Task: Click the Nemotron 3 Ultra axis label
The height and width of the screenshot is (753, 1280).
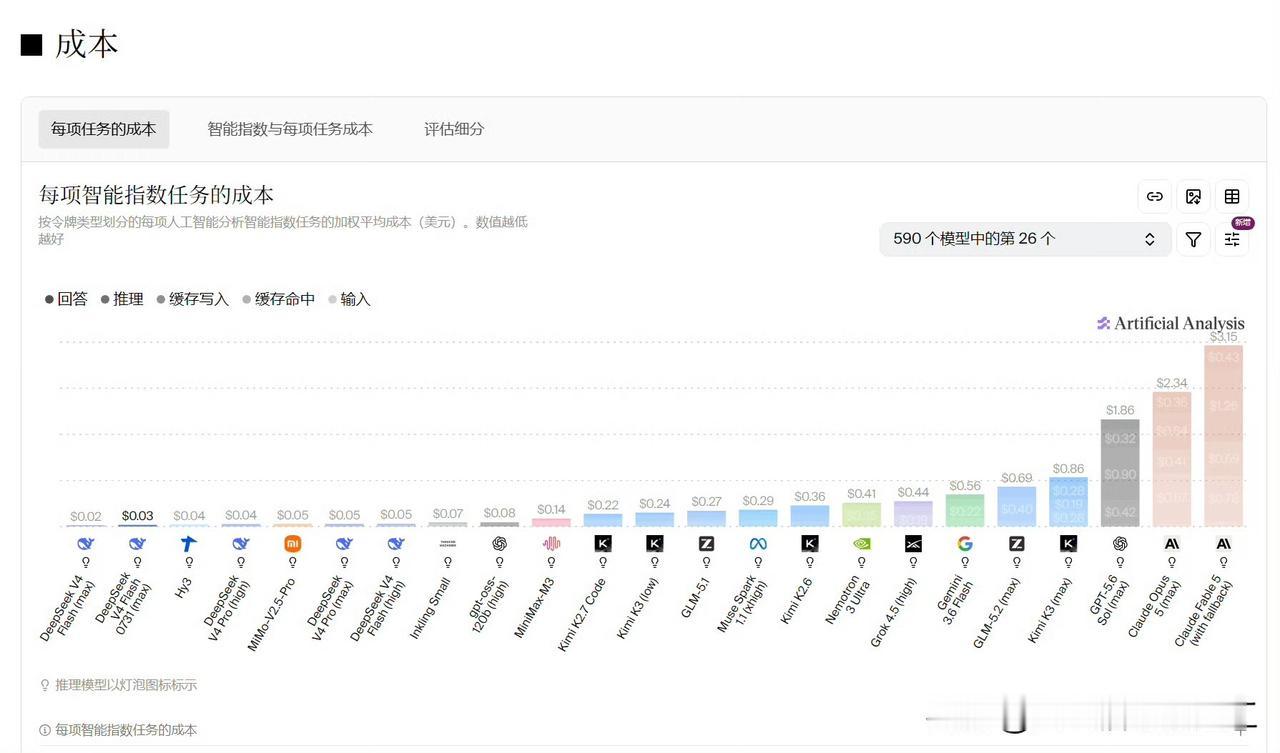Action: pyautogui.click(x=846, y=599)
